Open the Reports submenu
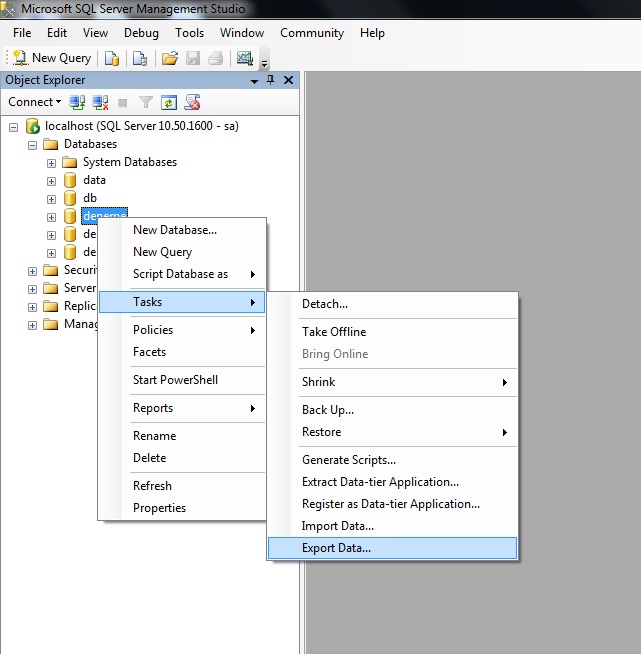Viewport: 641px width, 654px height. [182, 408]
